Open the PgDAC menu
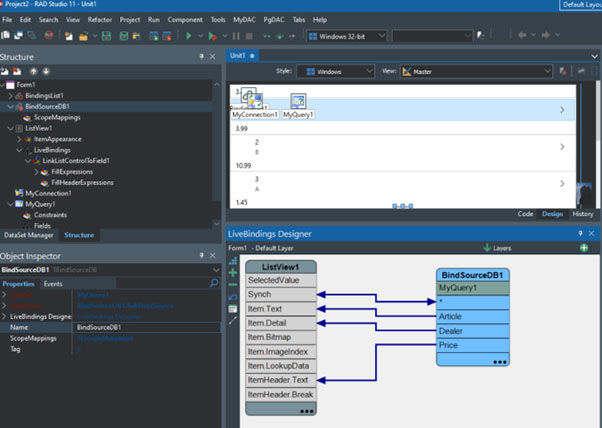 pos(274,20)
